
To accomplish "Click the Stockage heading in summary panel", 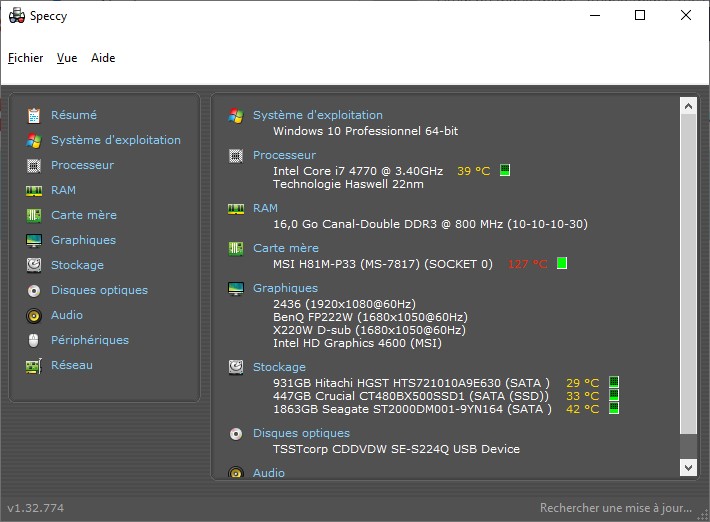I will [279, 367].
